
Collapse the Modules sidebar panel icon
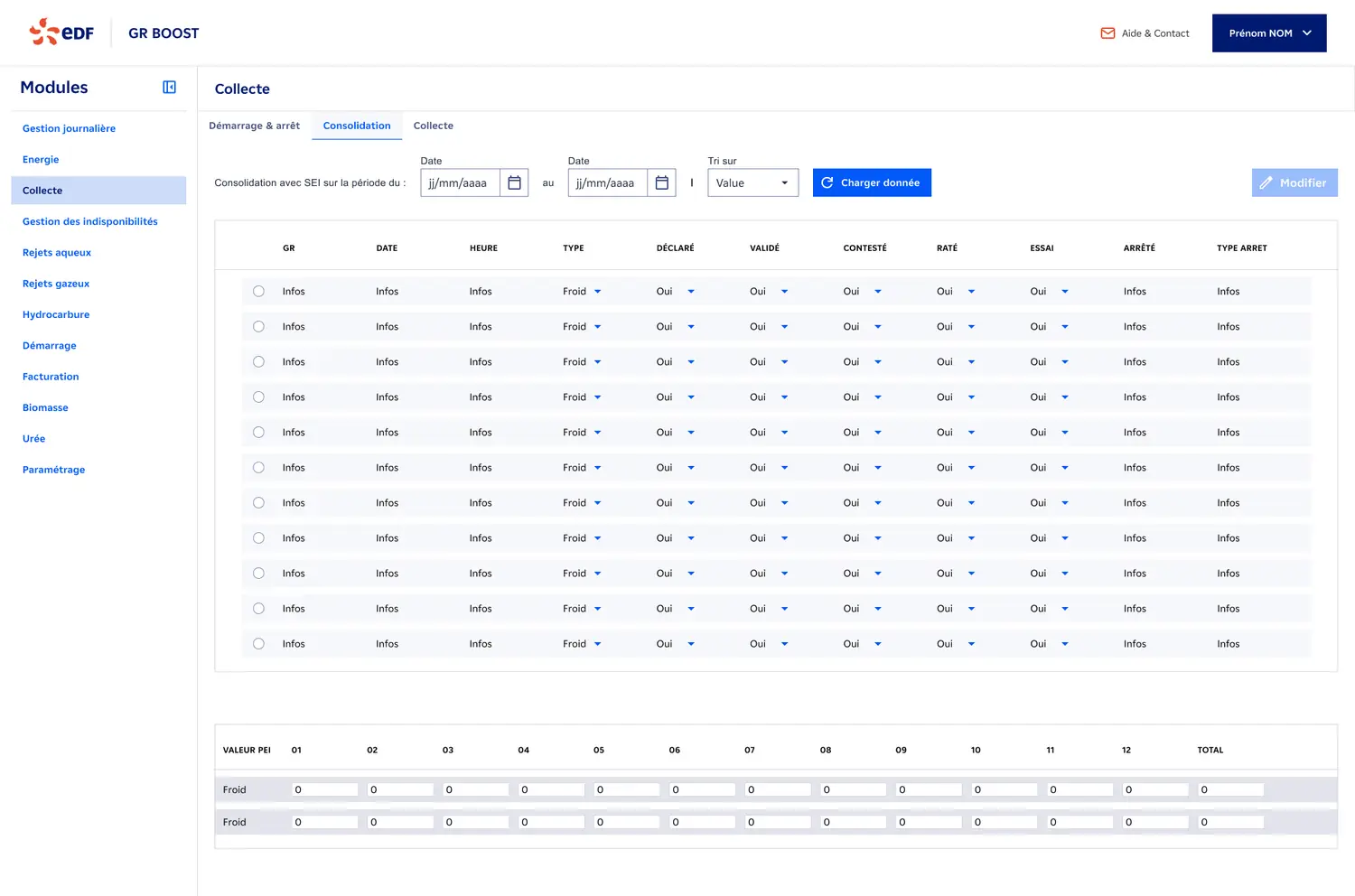169,87
